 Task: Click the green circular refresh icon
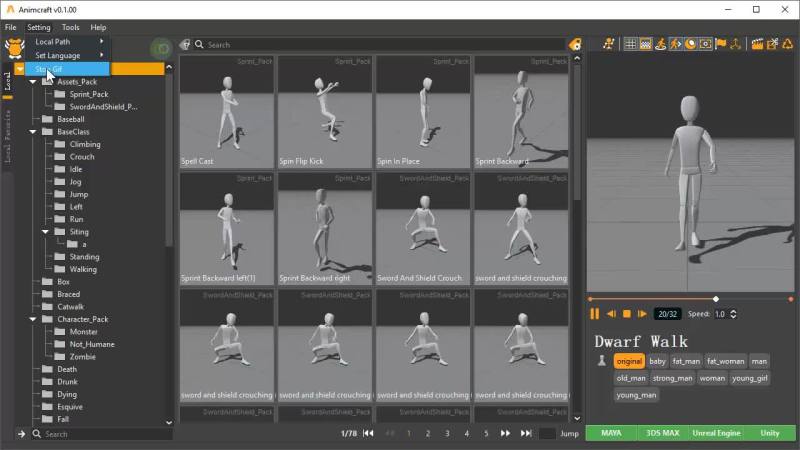[x=161, y=48]
